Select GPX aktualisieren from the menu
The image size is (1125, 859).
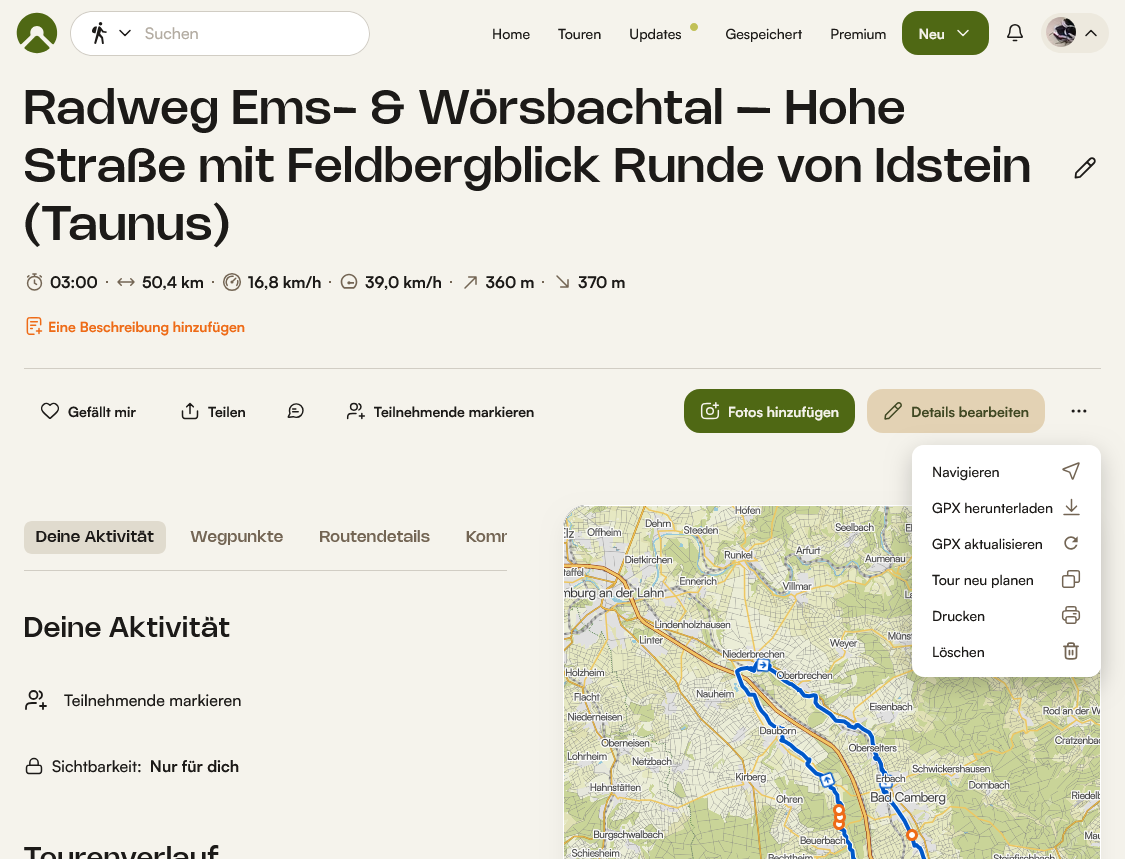click(1006, 543)
